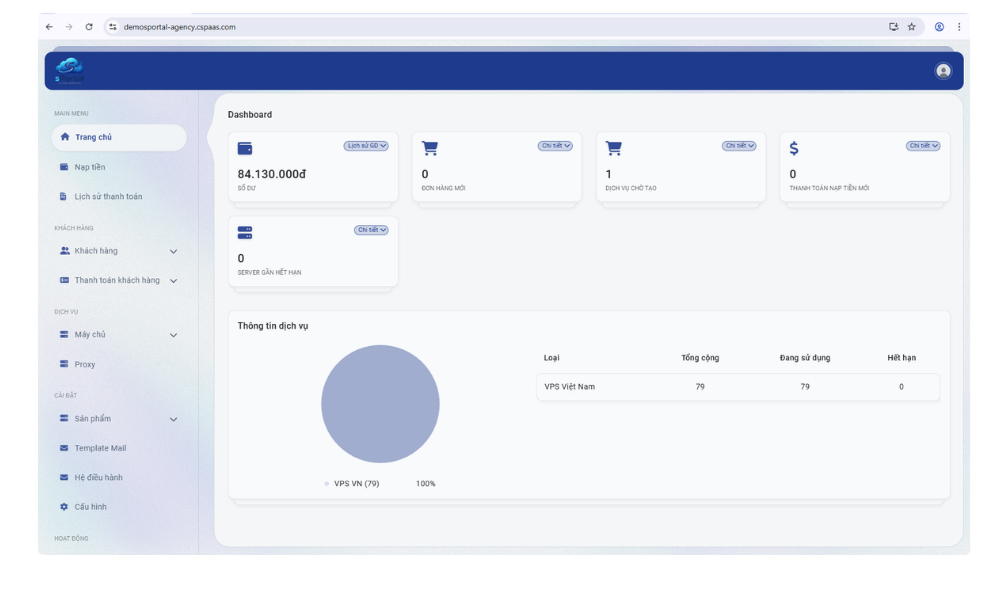Screen dimensions: 1000x600
Task: Expand Thanh toán khách hàng submenu chevron
Action: pyautogui.click(x=173, y=281)
